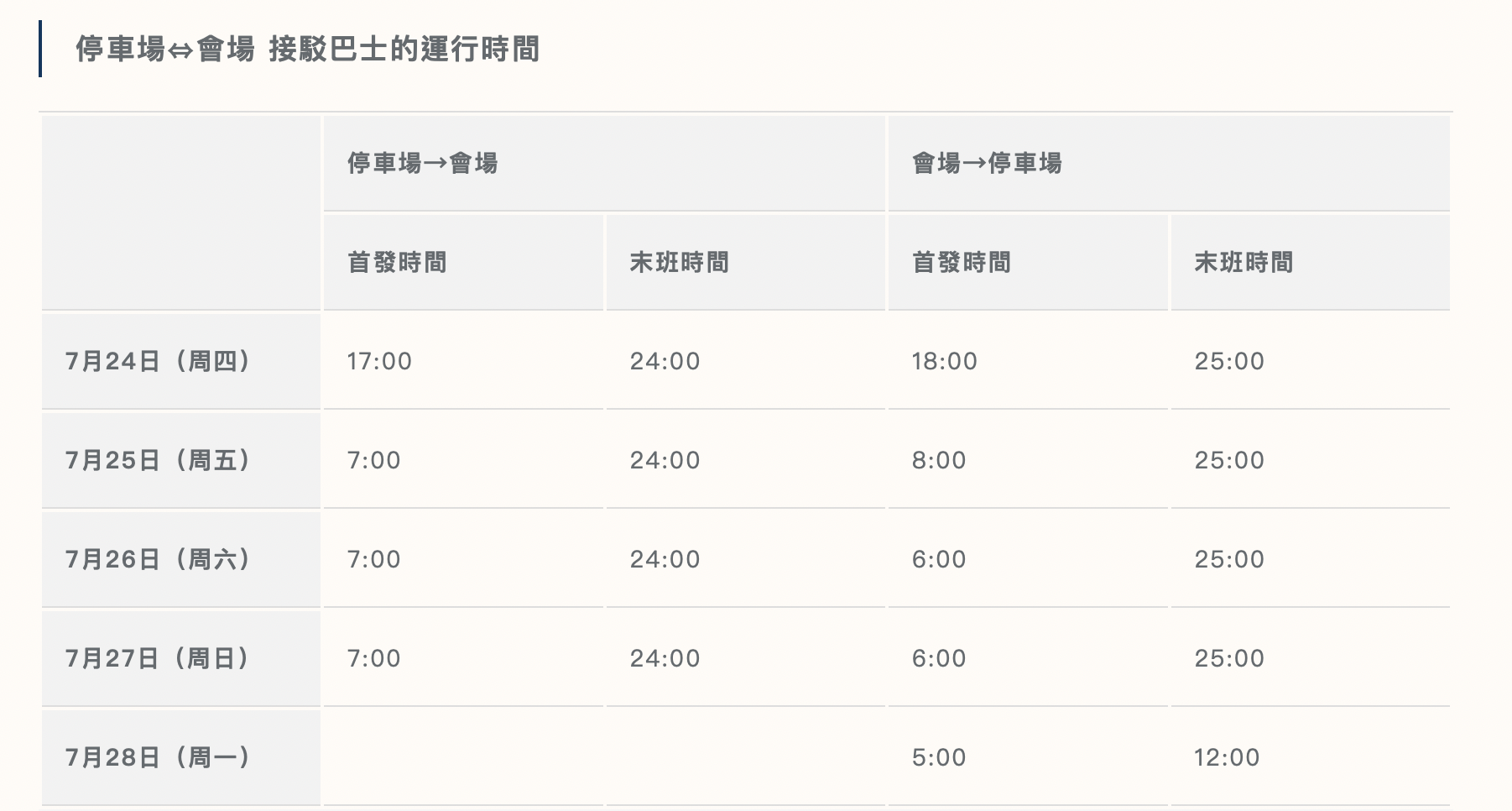The width and height of the screenshot is (1512, 811).
Task: Click the 7月24日(周四) row label
Action: (158, 362)
